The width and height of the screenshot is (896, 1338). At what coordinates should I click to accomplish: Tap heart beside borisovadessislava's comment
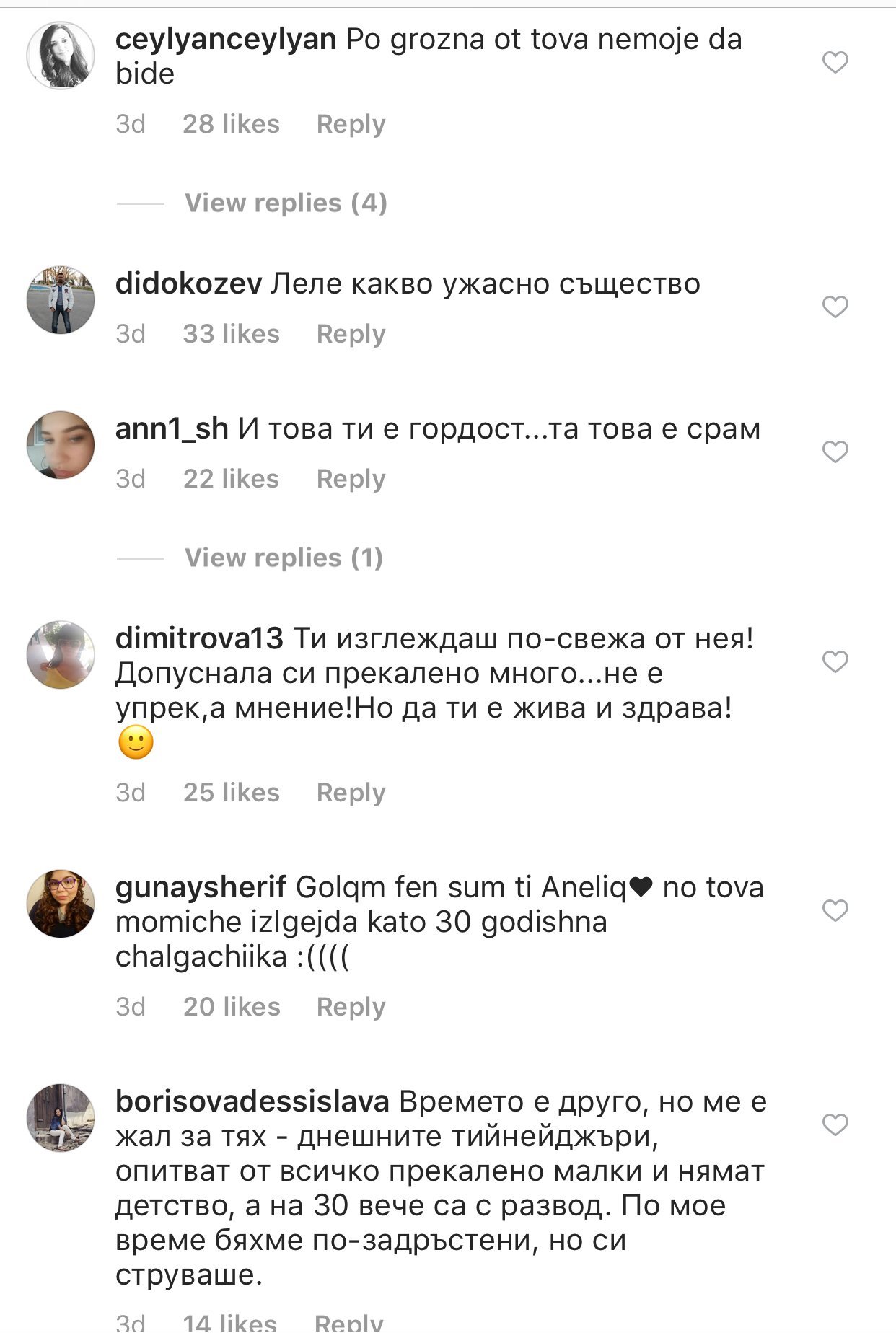click(835, 1124)
